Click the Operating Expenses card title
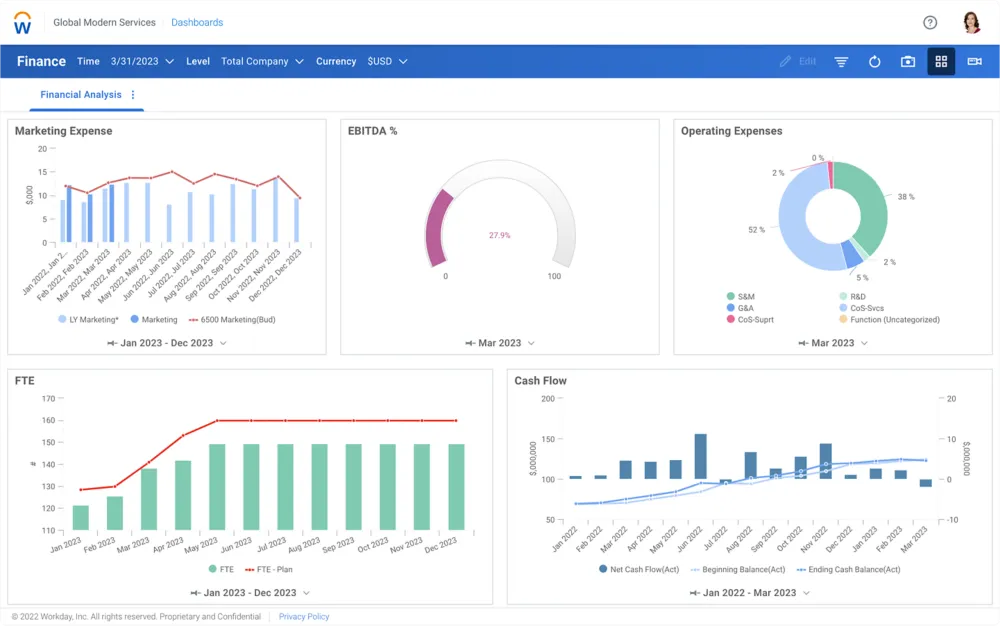Image resolution: width=1000 pixels, height=626 pixels. click(x=732, y=131)
